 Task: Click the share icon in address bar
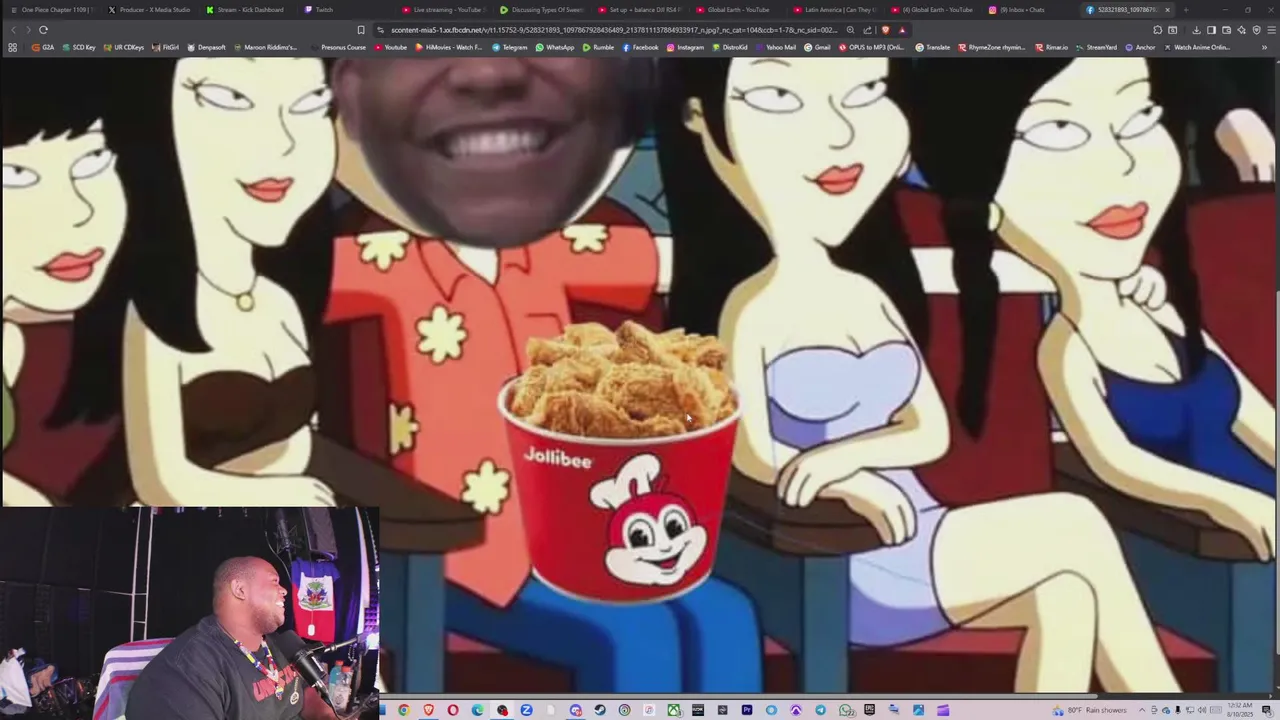click(x=867, y=30)
